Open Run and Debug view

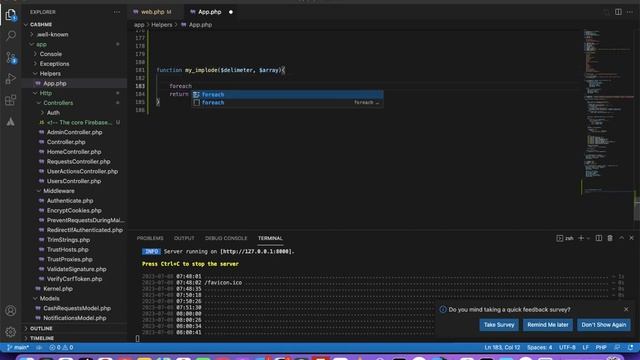point(11,78)
